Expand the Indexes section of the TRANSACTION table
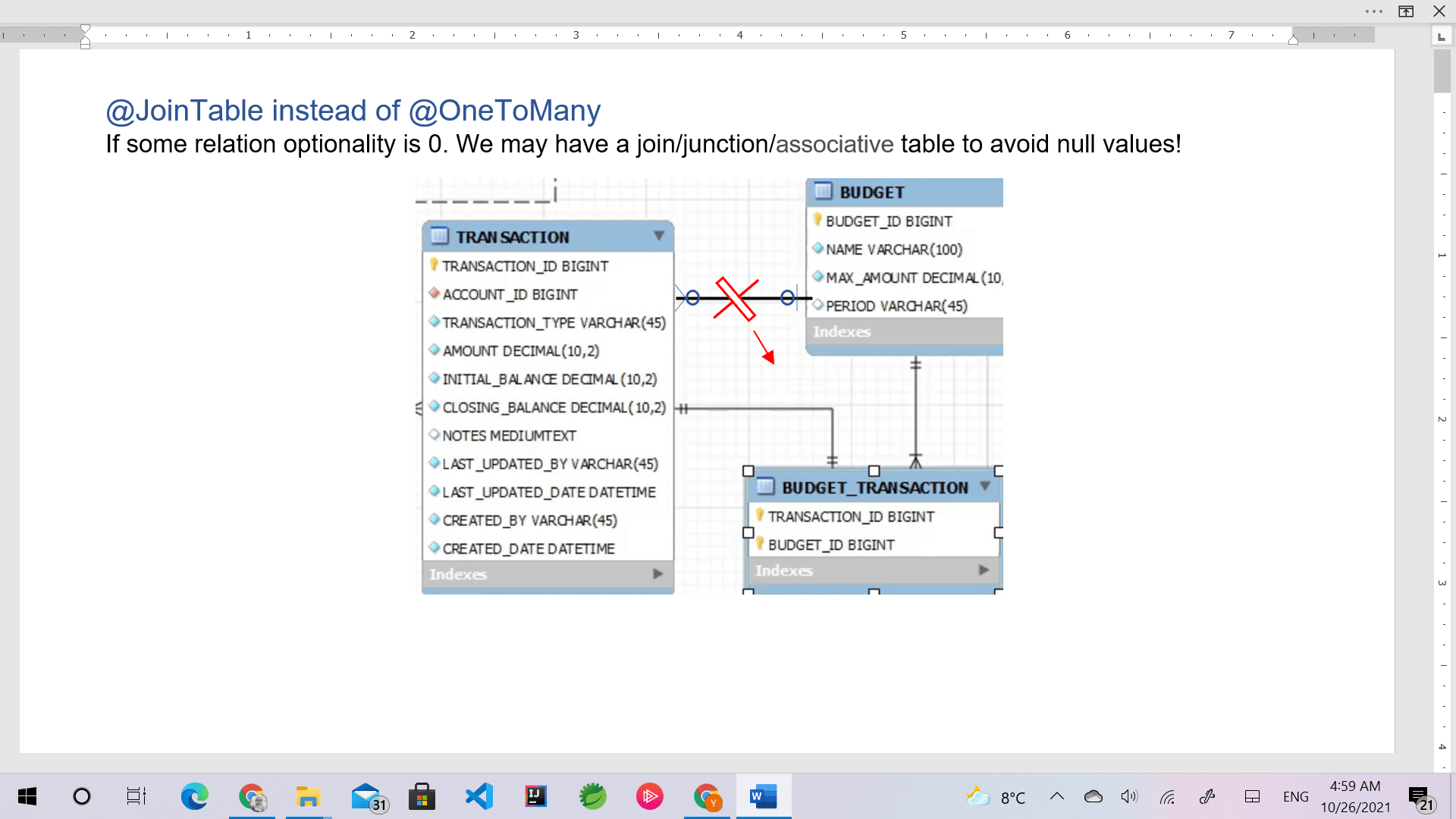The width and height of the screenshot is (1456, 819). (x=657, y=574)
